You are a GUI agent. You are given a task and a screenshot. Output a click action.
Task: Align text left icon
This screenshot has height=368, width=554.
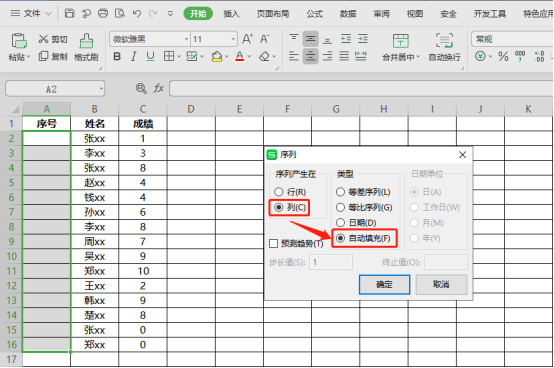pyautogui.click(x=293, y=56)
